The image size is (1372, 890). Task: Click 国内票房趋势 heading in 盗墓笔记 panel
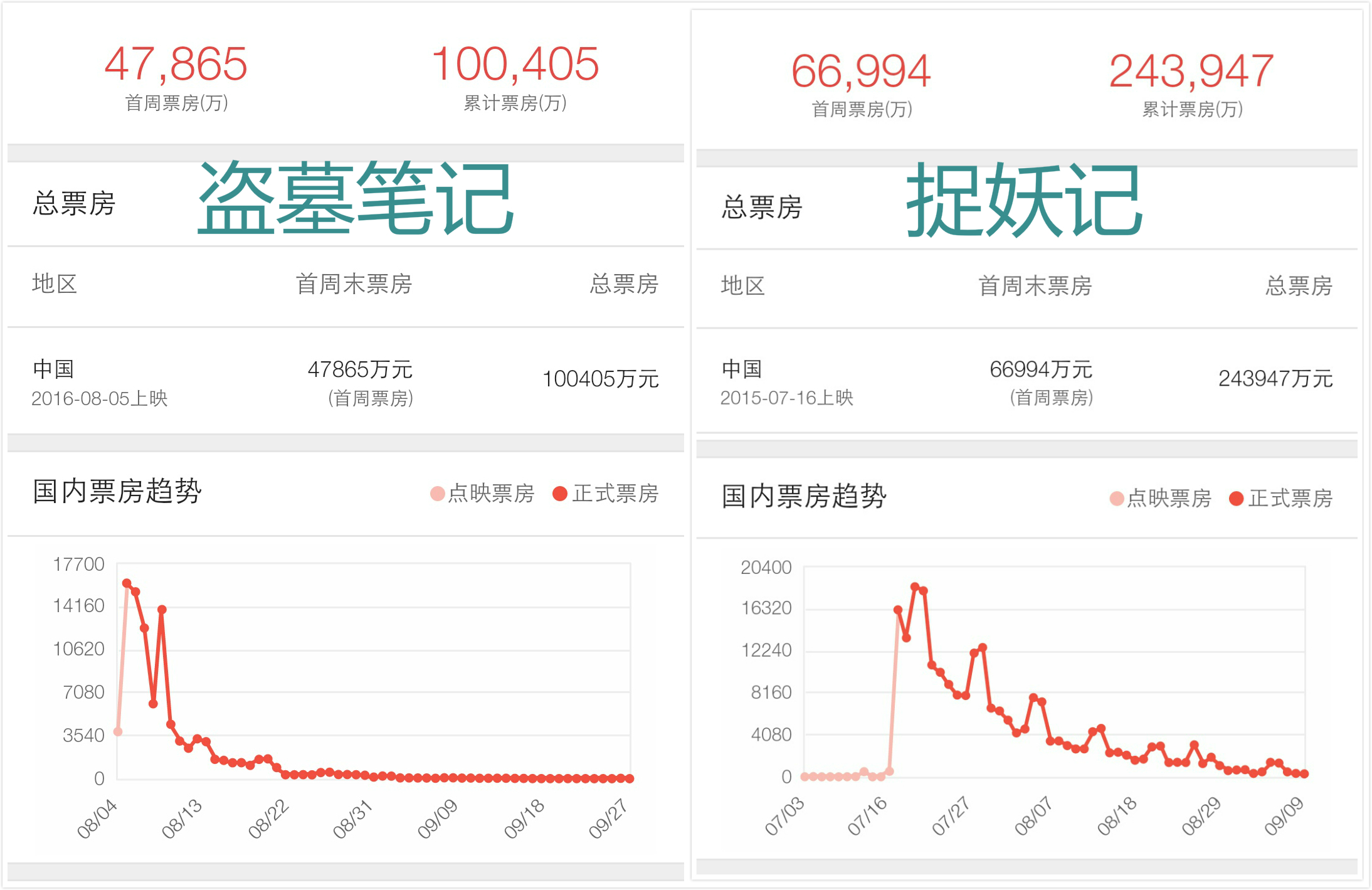(x=117, y=492)
